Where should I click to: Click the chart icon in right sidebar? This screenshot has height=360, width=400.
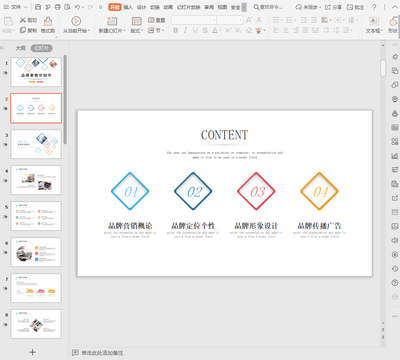395,156
